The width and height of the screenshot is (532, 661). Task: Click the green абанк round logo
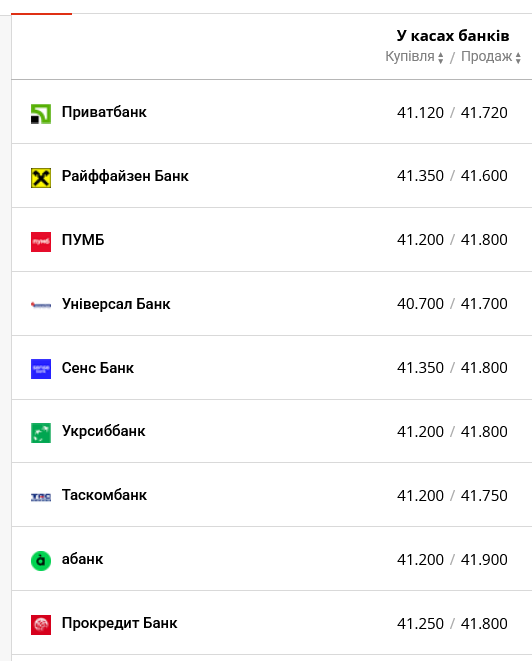coord(41,561)
